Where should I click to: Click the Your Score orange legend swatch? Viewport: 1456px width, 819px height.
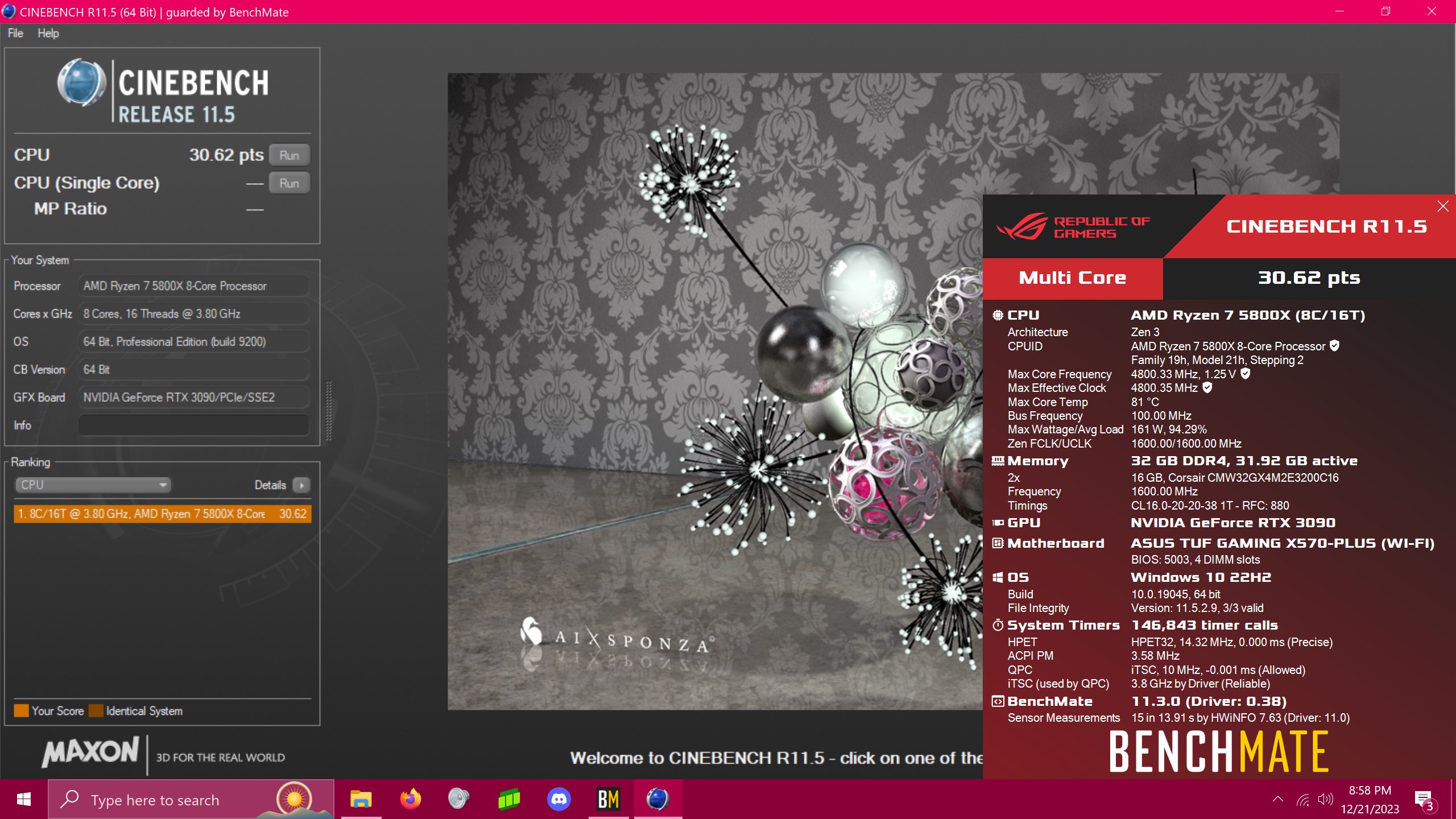[21, 711]
